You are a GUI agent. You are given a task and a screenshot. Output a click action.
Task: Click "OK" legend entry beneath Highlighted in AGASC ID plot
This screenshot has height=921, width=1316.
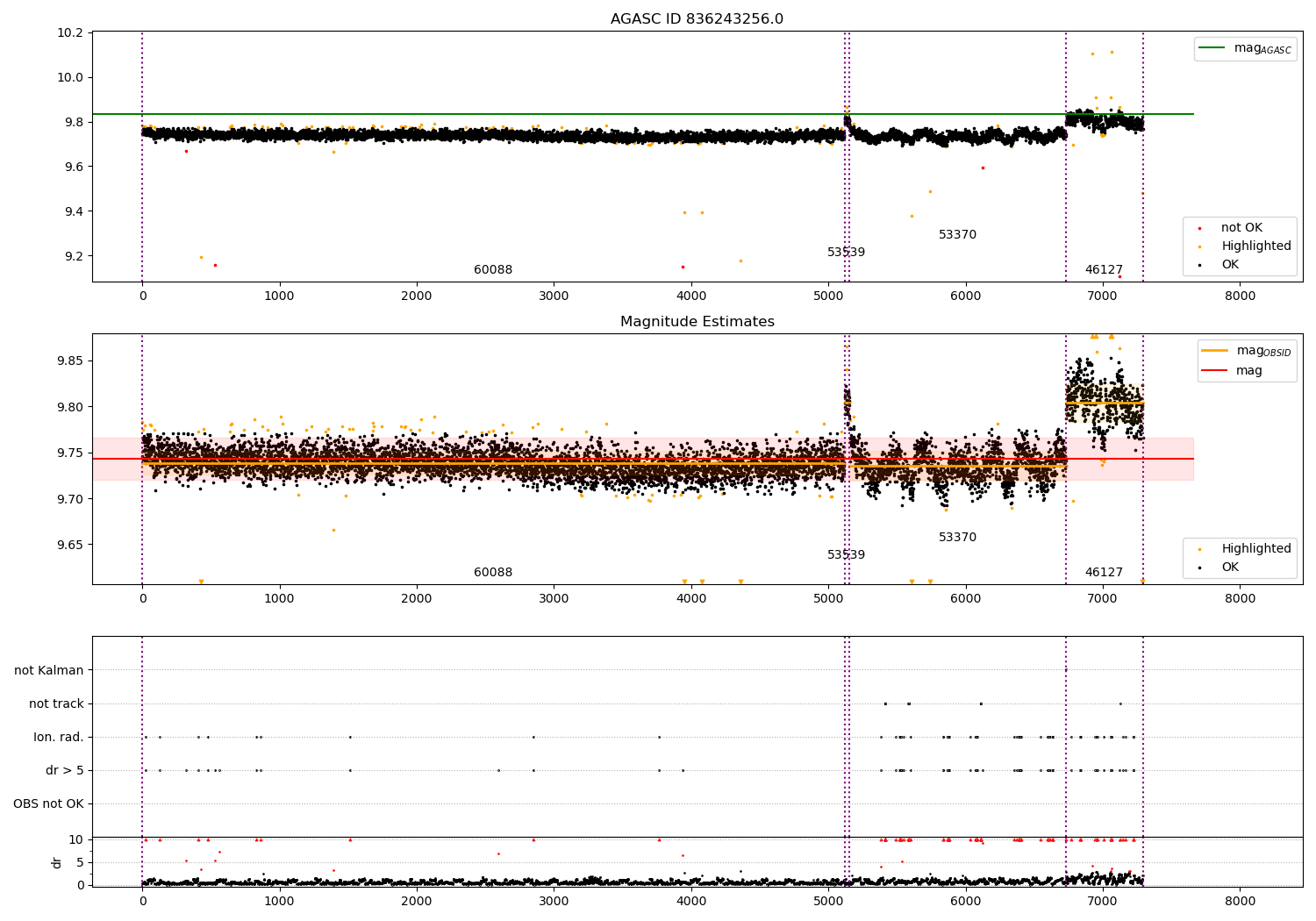coord(1230,265)
